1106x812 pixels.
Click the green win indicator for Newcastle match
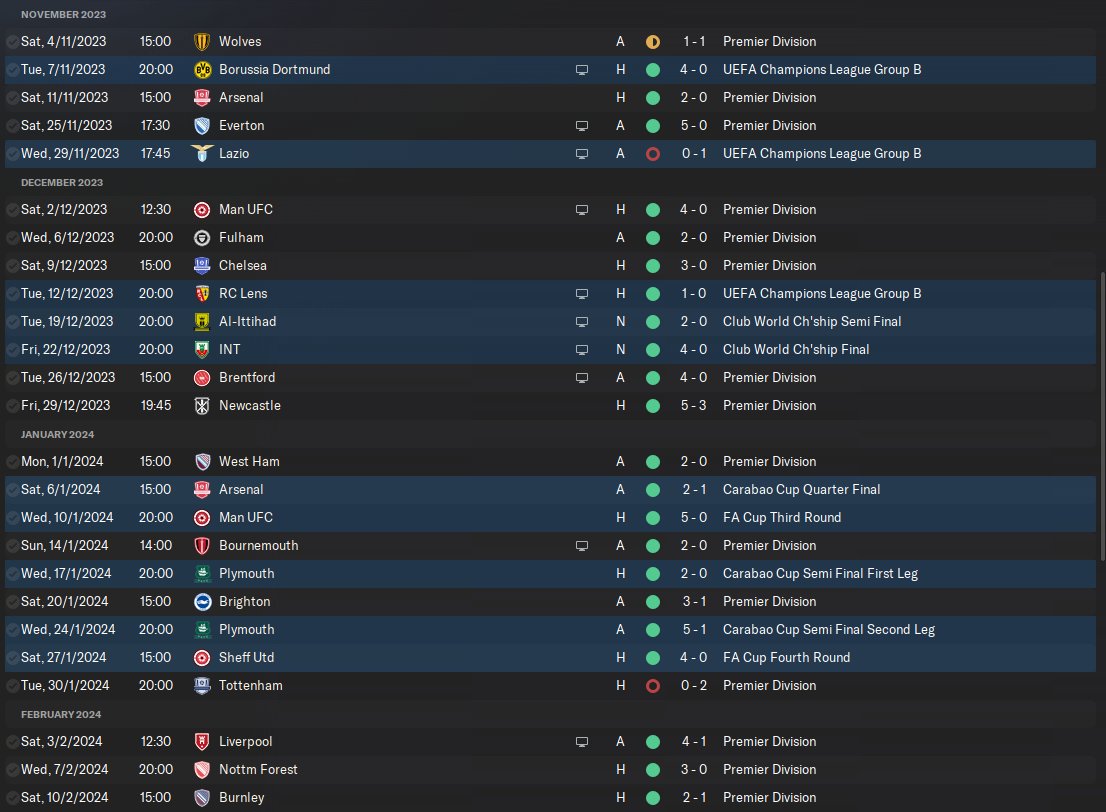point(653,406)
